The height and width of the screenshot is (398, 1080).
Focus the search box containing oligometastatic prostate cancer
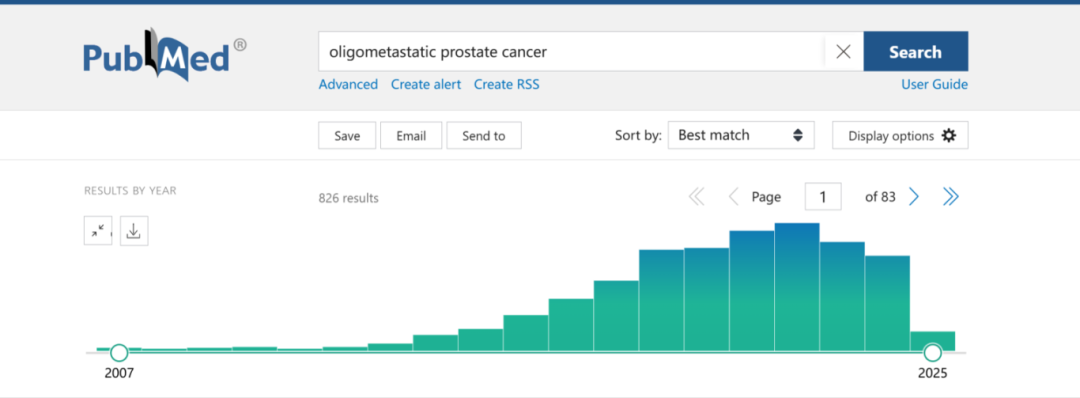[x=571, y=52]
